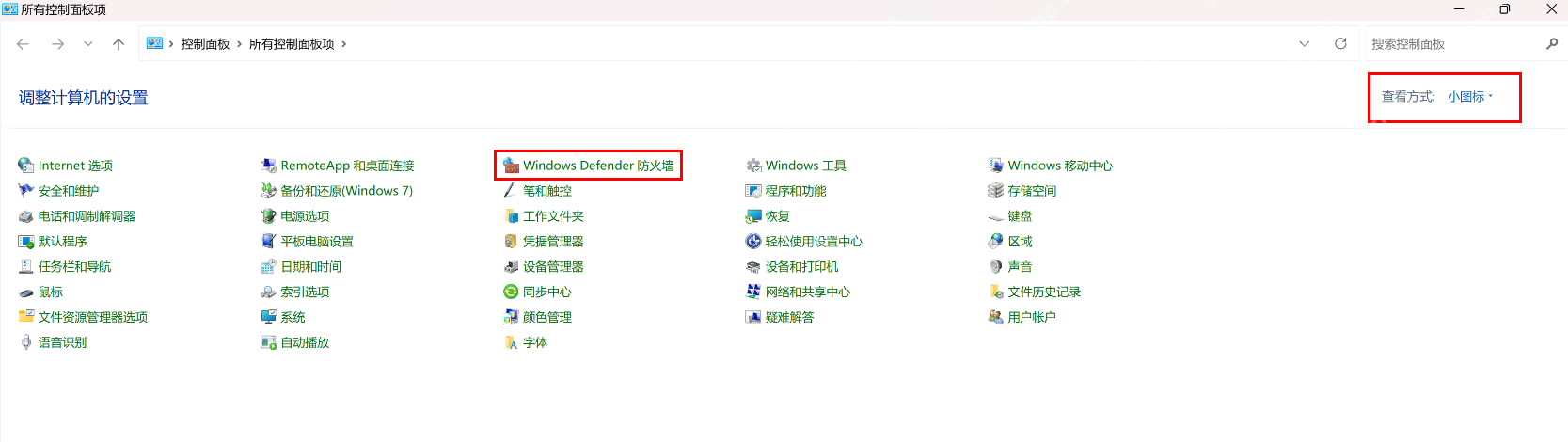Go up one level with up arrow

tap(119, 44)
